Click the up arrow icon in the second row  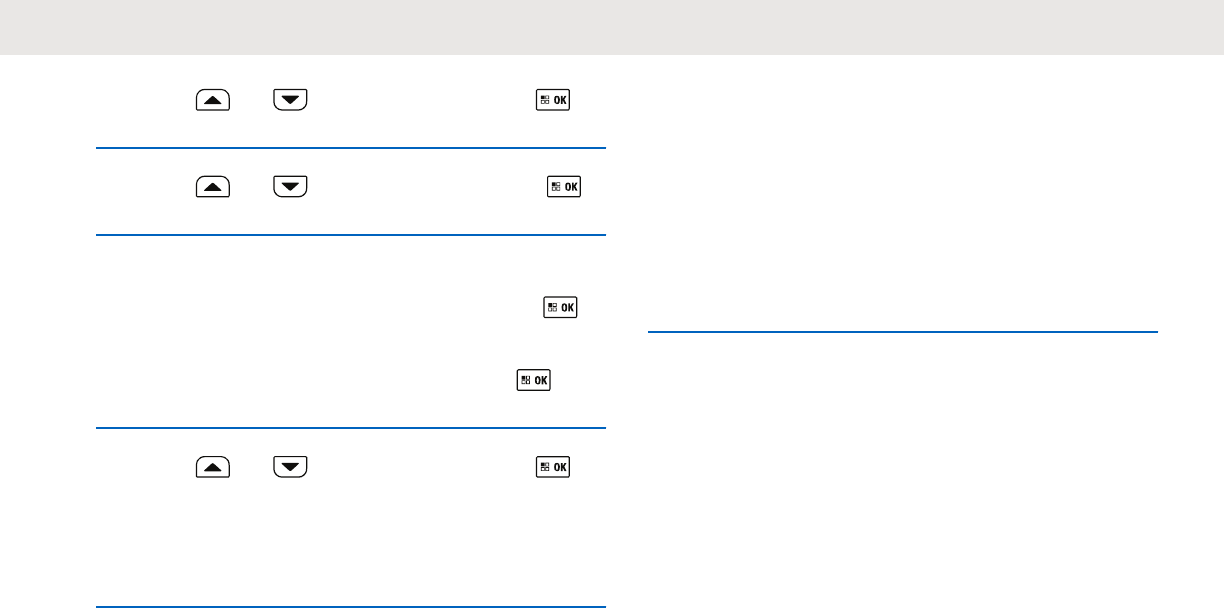(213, 186)
